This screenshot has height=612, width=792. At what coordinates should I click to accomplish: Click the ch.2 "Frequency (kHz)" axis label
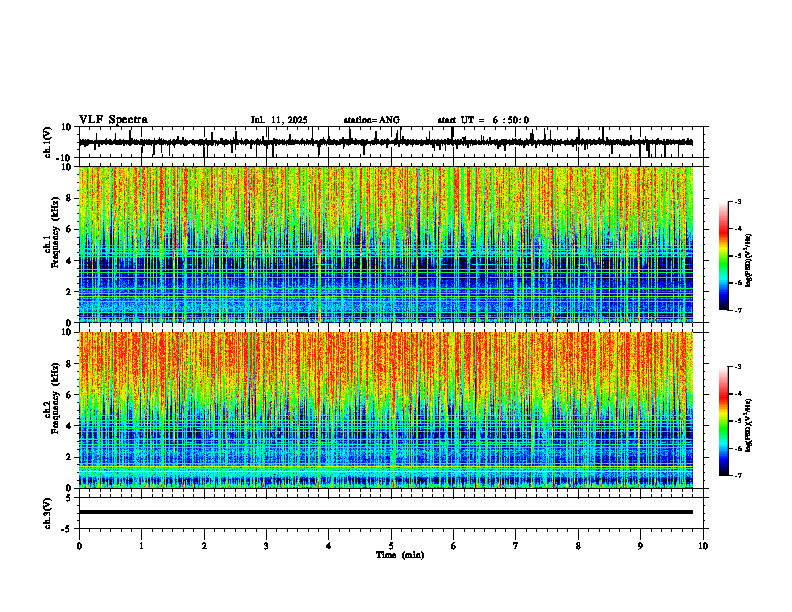click(x=54, y=398)
